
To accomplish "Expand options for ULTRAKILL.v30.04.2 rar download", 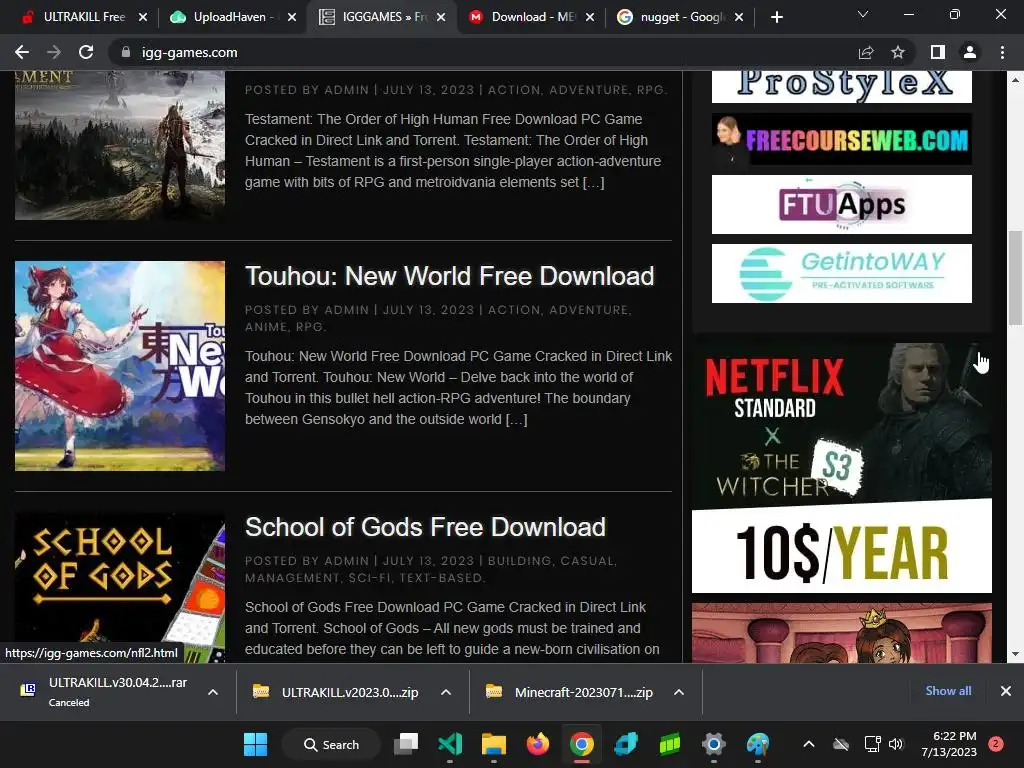I will click(213, 692).
